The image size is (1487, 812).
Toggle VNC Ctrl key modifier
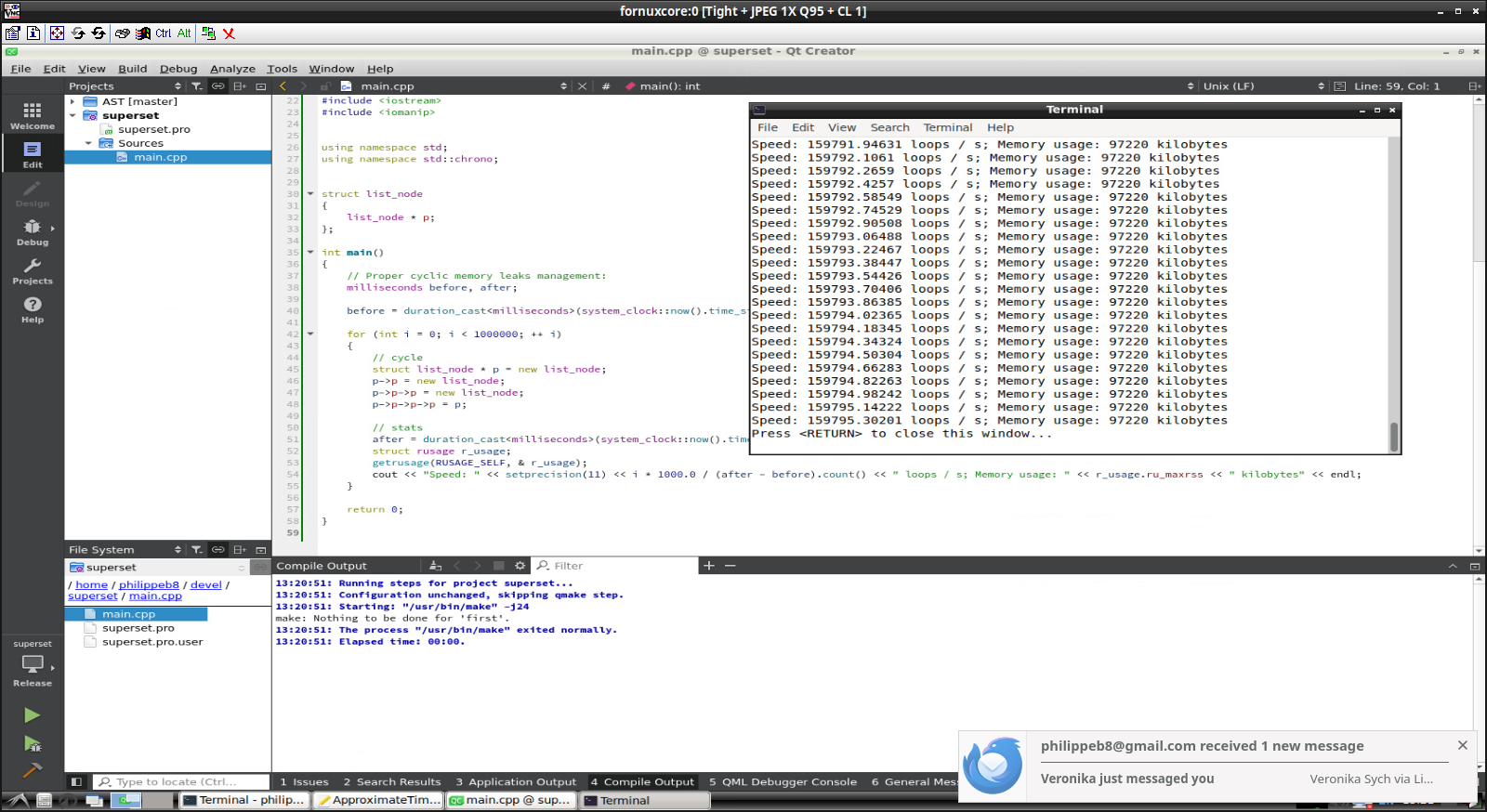(164, 33)
